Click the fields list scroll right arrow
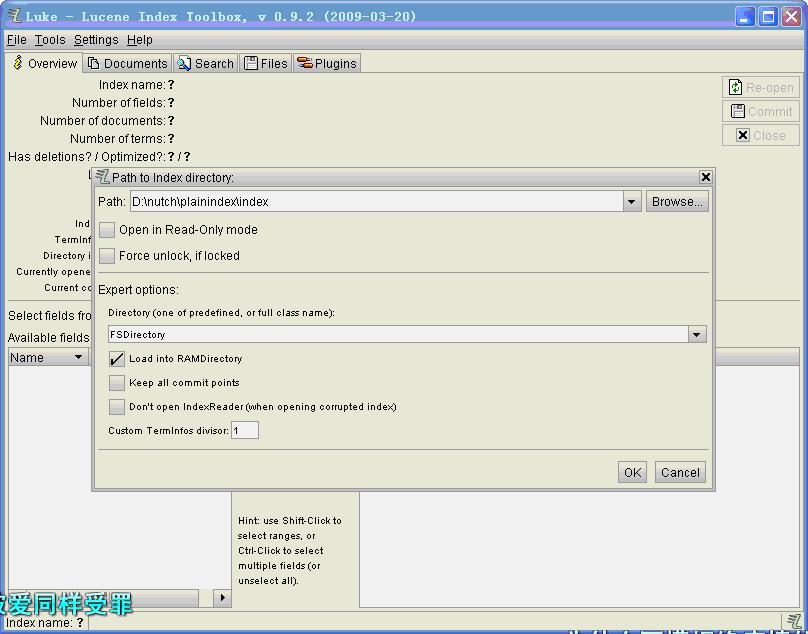 click(x=222, y=597)
